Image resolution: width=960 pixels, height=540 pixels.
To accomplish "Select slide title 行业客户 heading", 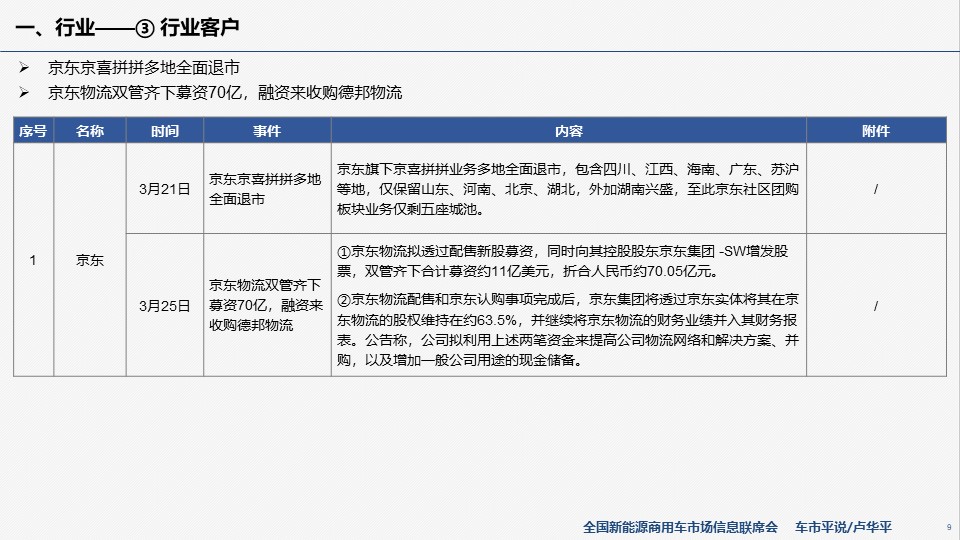I will coord(127,27).
